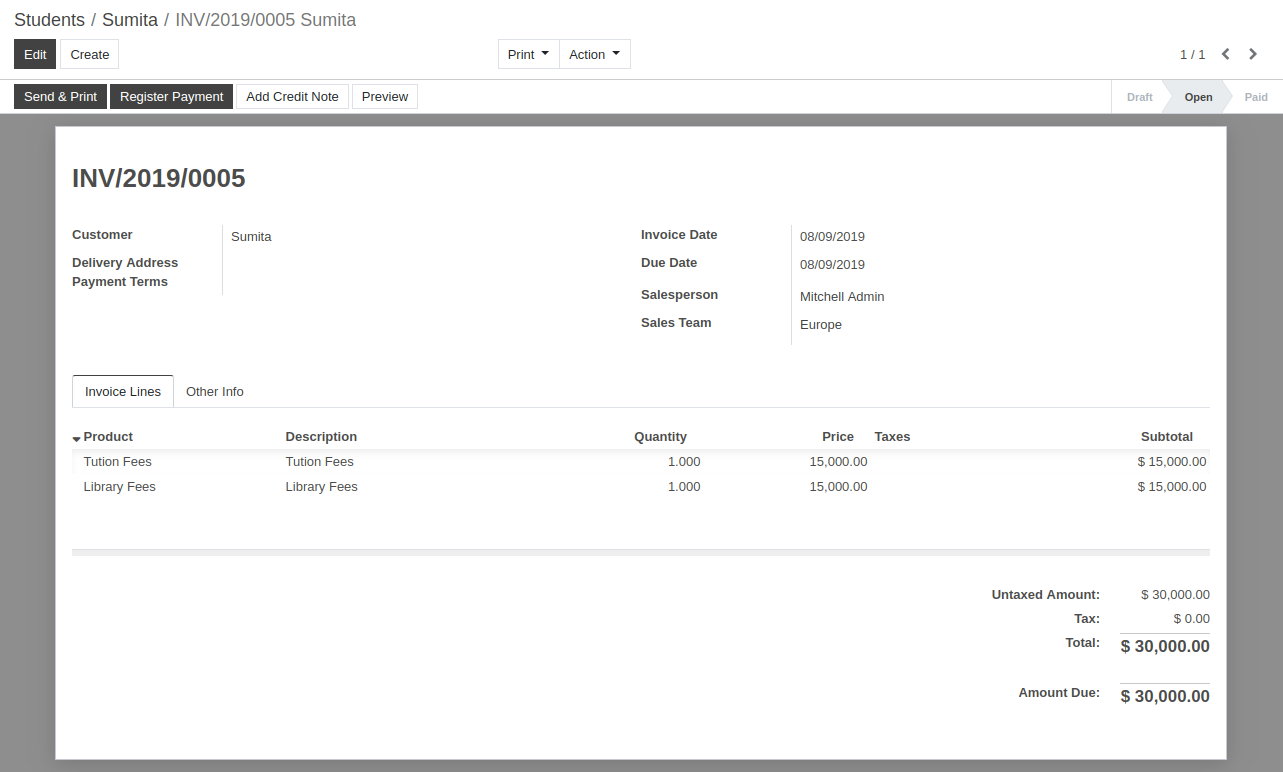This screenshot has width=1283, height=772.
Task: Switch to the Other Info tab
Action: coord(214,391)
